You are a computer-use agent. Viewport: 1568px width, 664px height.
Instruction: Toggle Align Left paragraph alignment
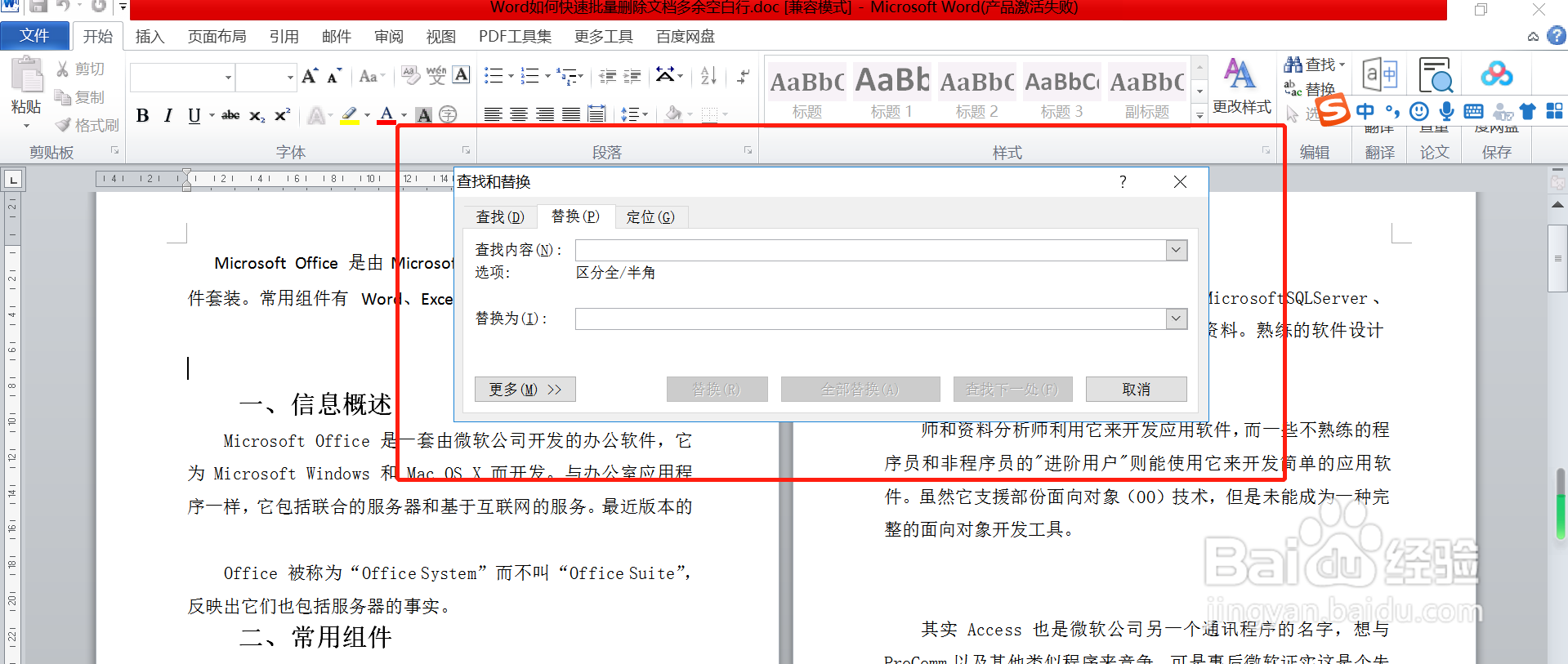pyautogui.click(x=493, y=114)
